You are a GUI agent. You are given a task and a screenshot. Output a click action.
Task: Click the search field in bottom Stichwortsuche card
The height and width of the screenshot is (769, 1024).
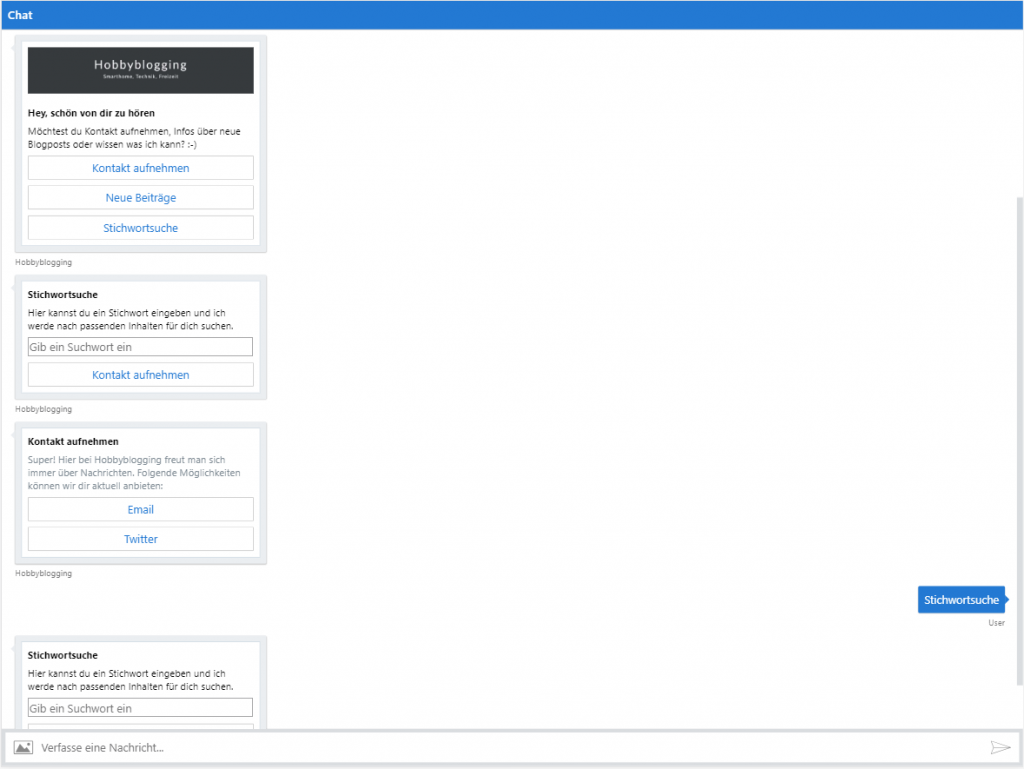(x=140, y=707)
